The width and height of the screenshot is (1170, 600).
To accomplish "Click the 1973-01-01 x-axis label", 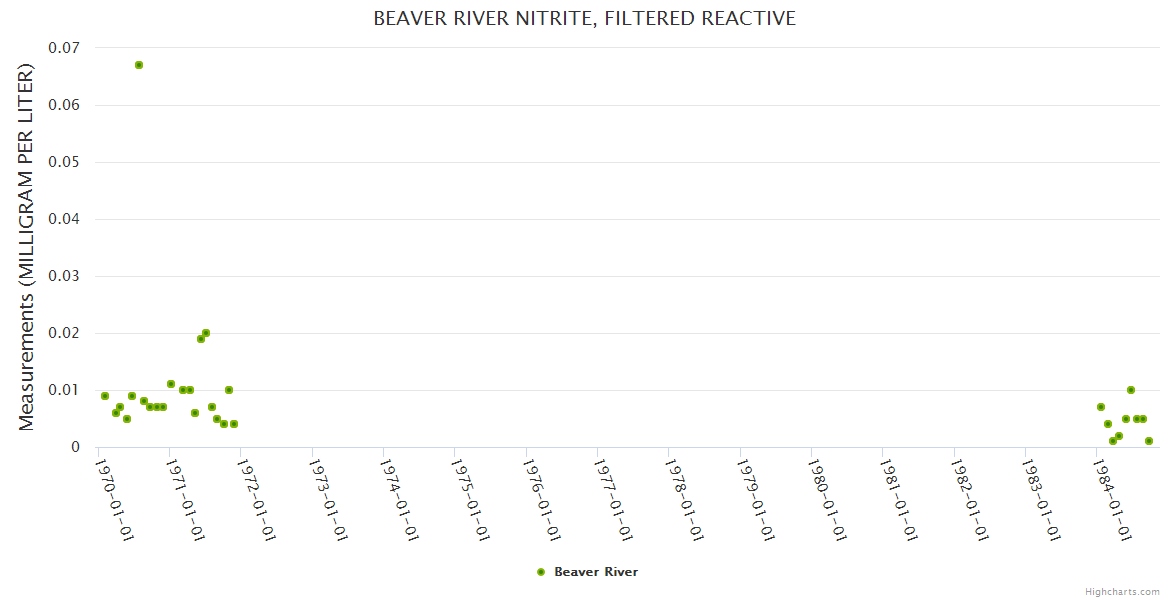I will pos(329,500).
